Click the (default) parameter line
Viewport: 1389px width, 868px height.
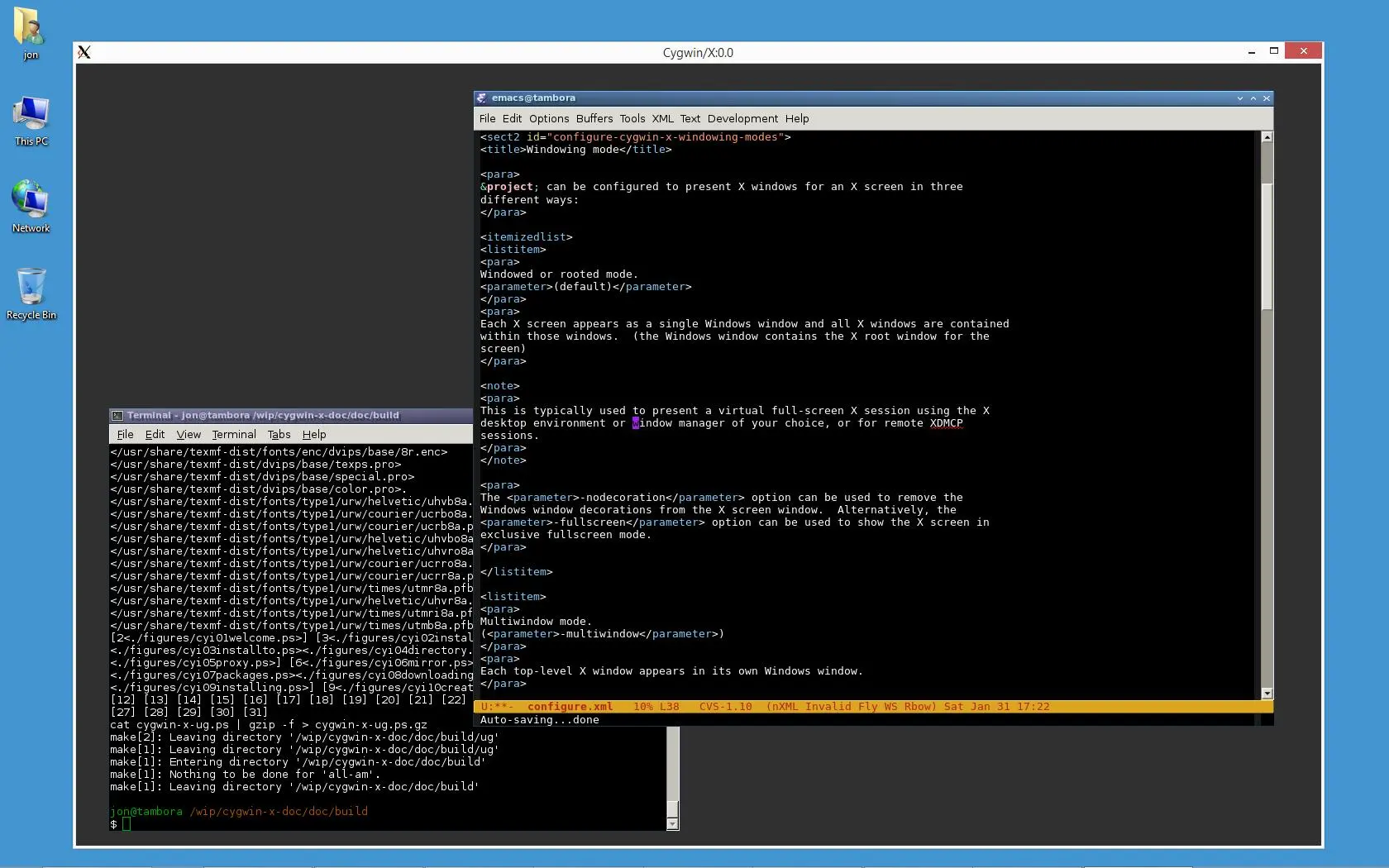pos(585,287)
